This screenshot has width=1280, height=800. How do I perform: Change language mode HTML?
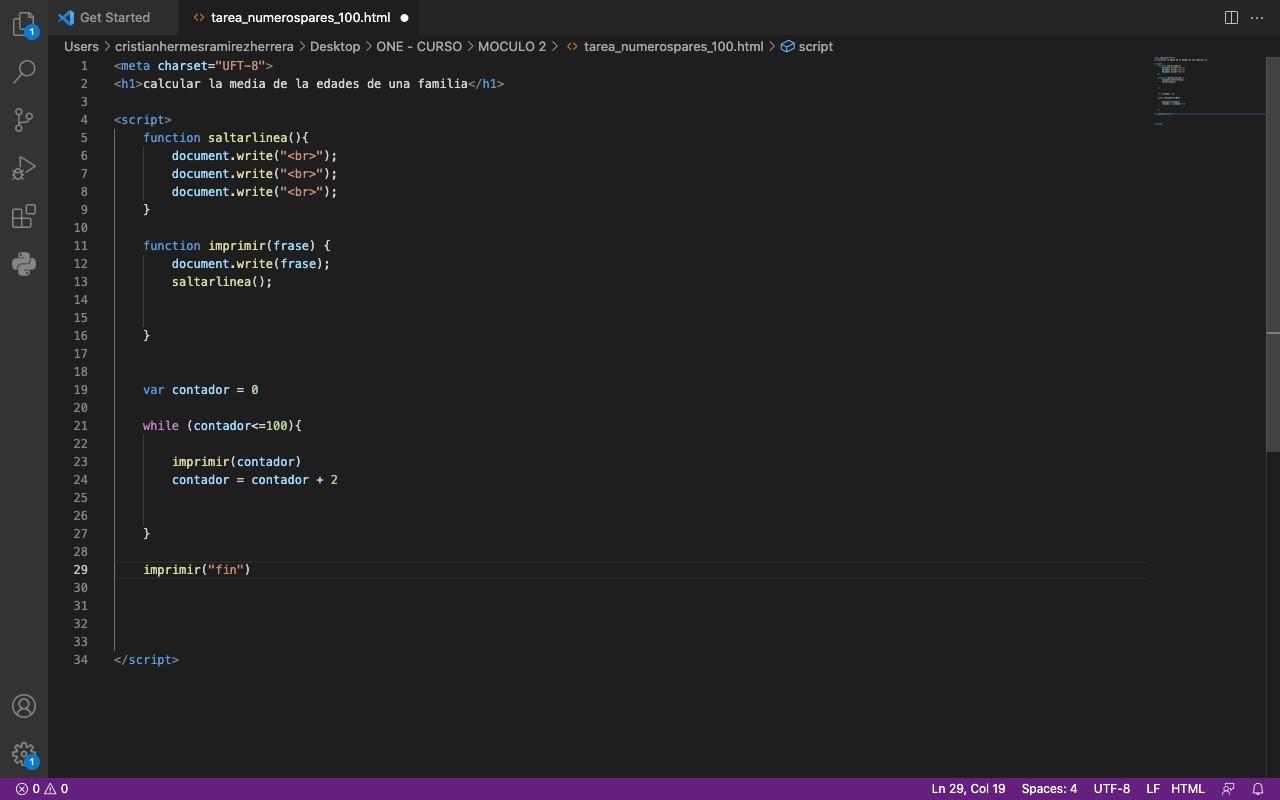[1188, 789]
